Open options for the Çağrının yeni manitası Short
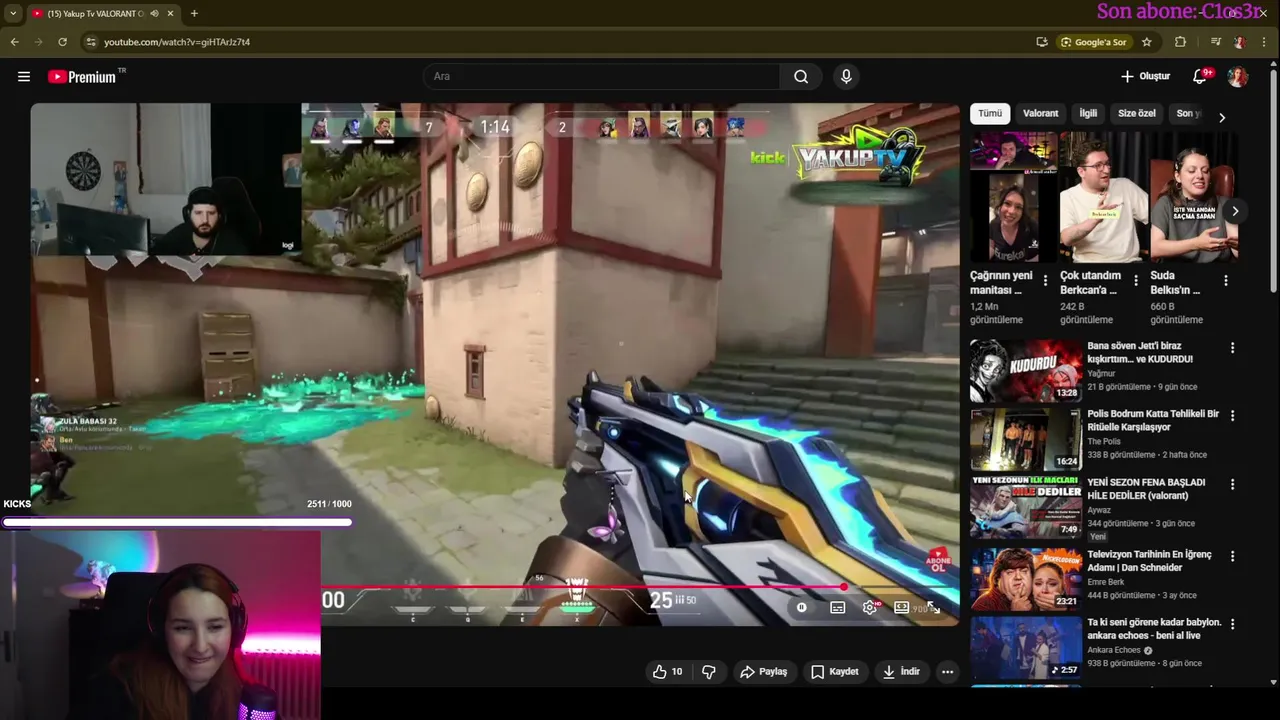1280x720 pixels. coord(1045,281)
